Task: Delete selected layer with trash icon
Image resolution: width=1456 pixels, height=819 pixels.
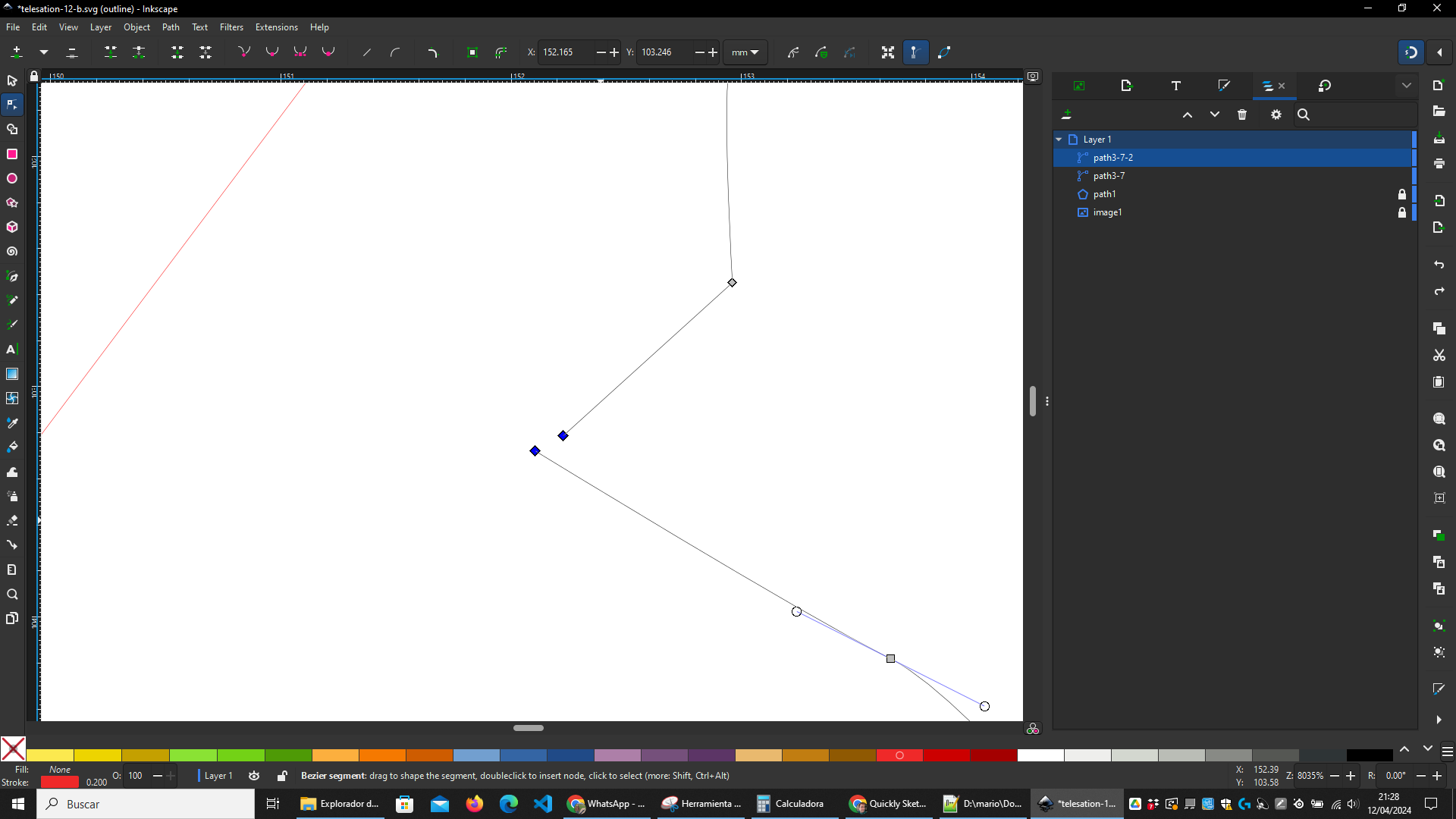Action: 1242,115
